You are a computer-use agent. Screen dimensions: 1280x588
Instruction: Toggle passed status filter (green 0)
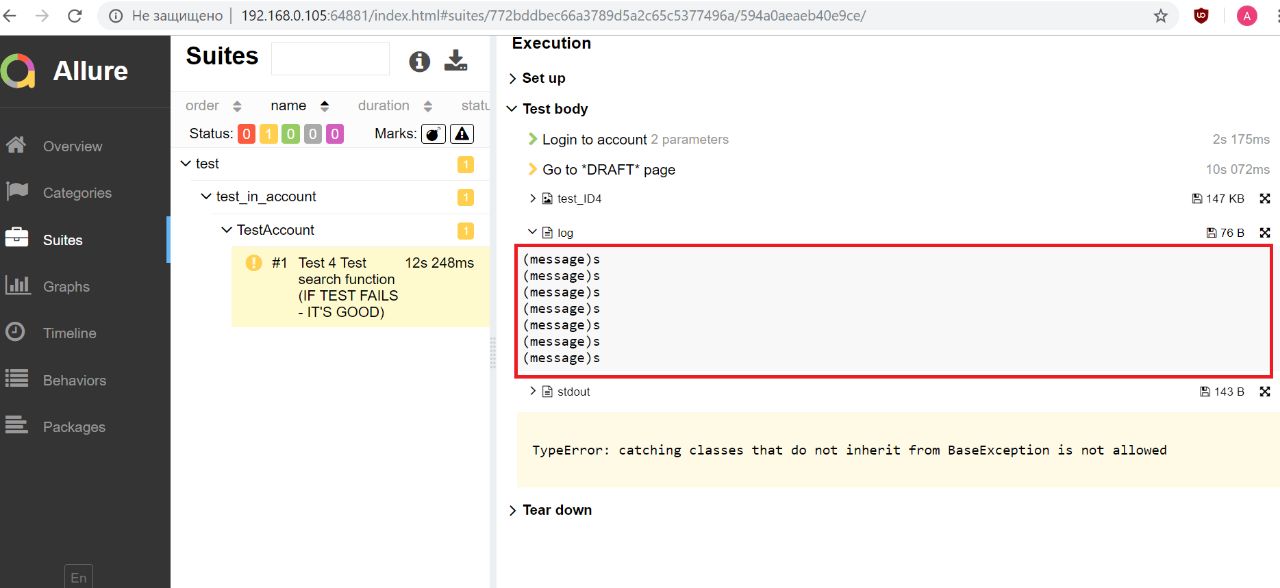(x=290, y=134)
